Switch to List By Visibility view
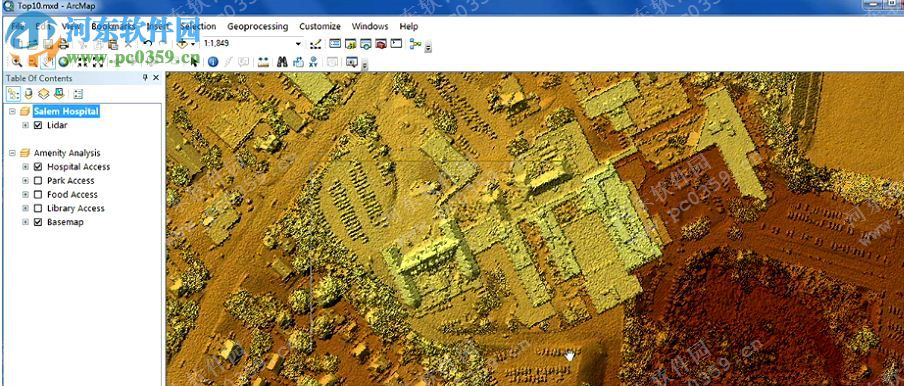The width and height of the screenshot is (904, 386). (43, 93)
